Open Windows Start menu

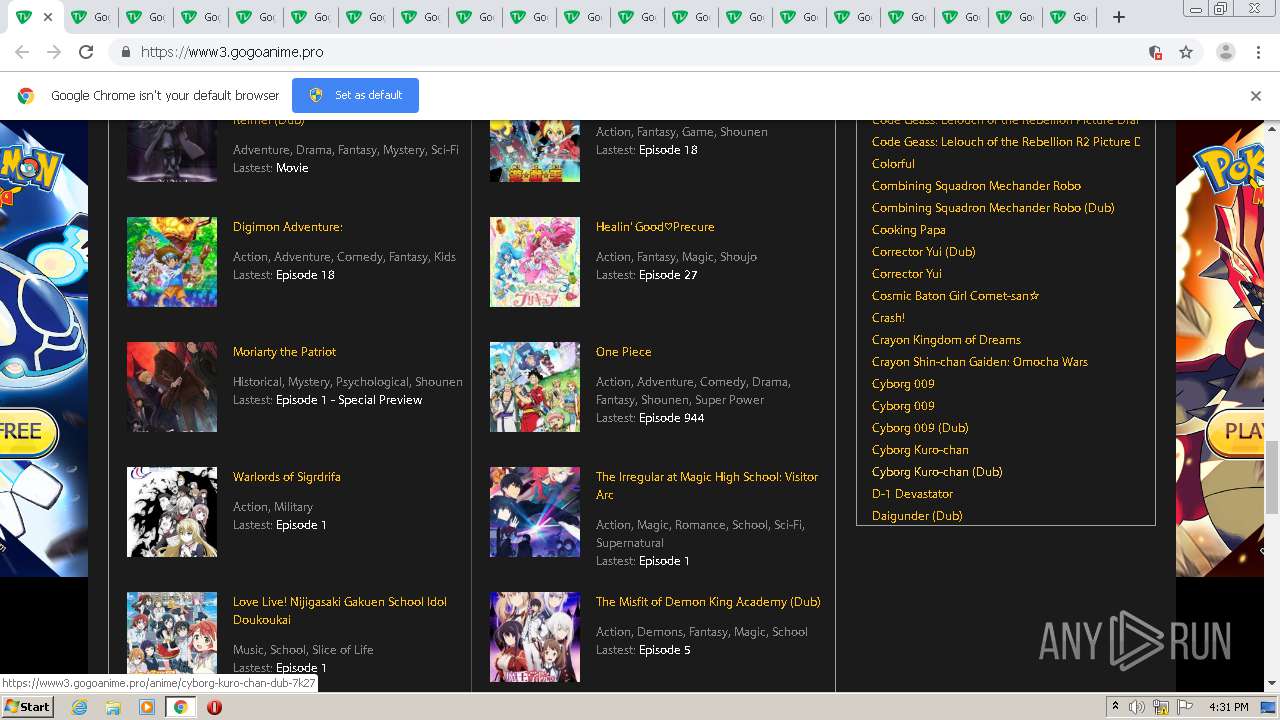pyautogui.click(x=28, y=707)
